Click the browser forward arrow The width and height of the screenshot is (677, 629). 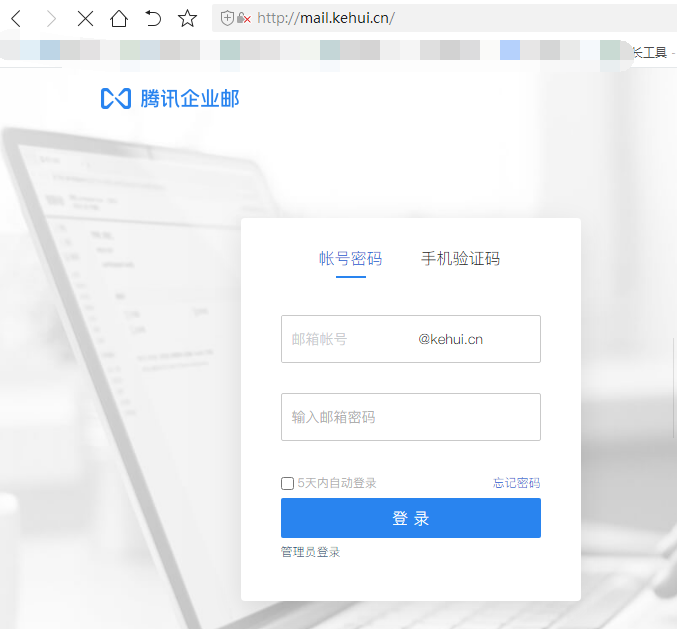(x=51, y=18)
